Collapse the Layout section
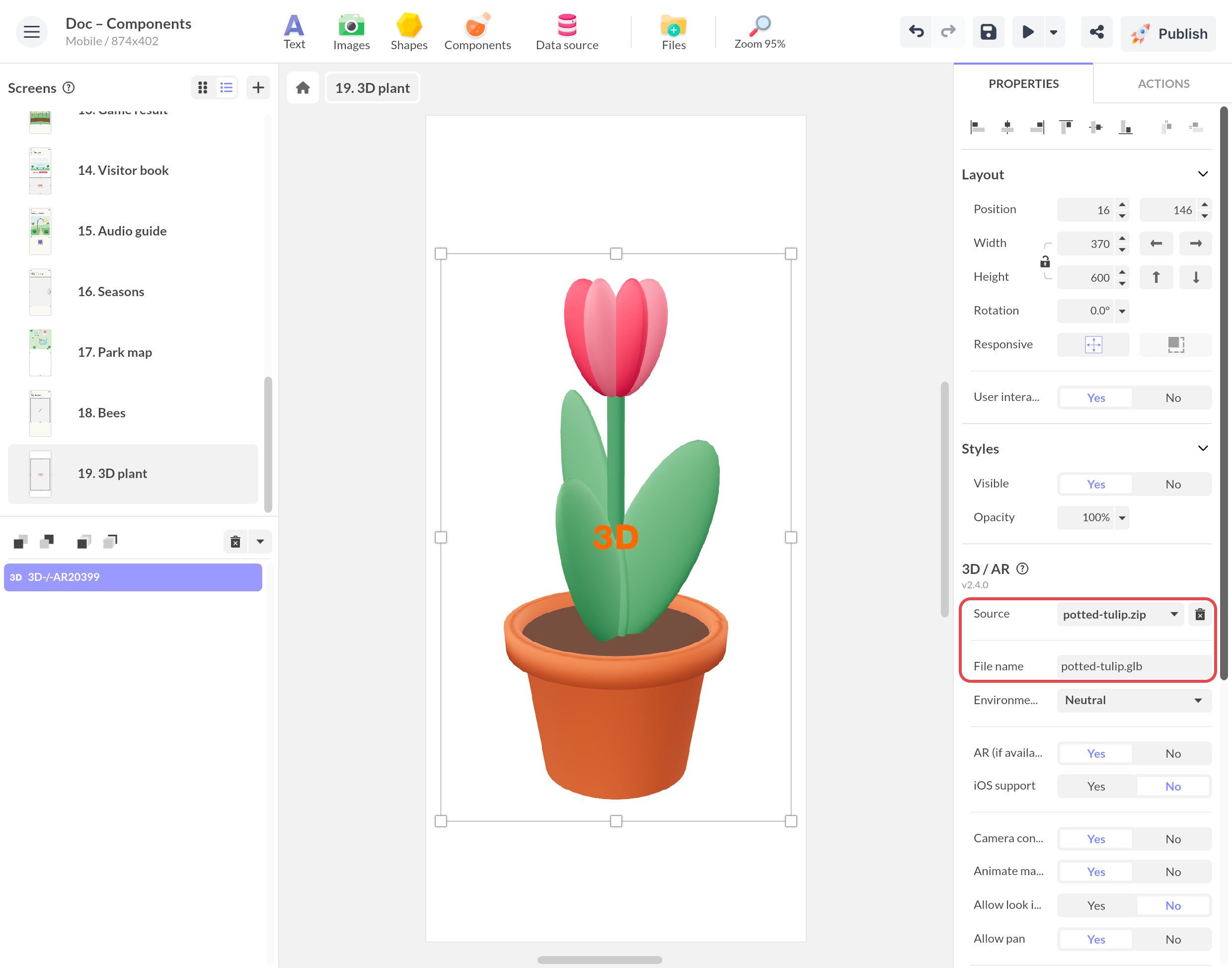 [x=1203, y=174]
